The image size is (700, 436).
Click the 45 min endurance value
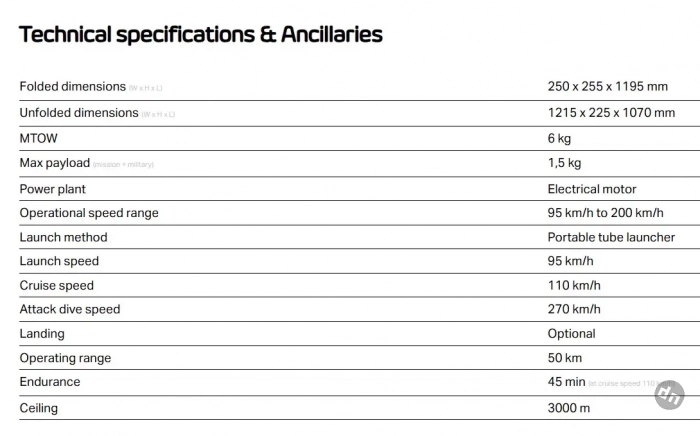click(566, 382)
